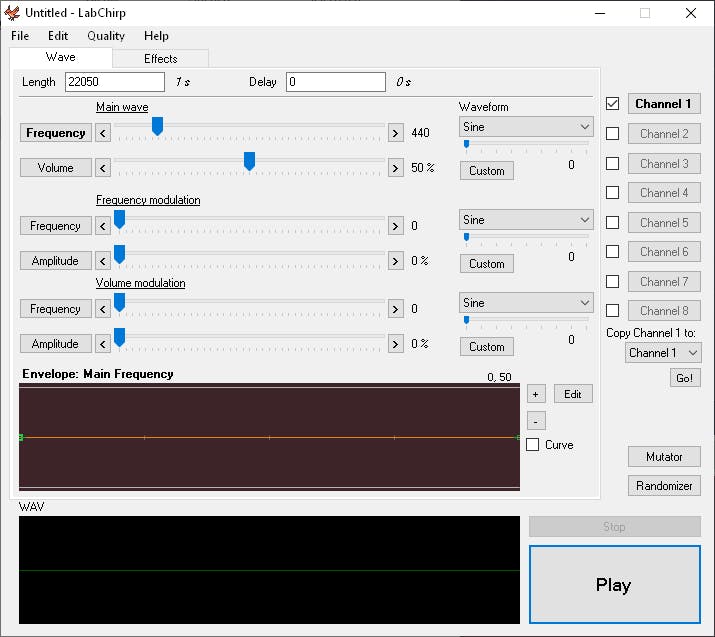
Task: Toggle the Curve checkbox for envelope
Action: [x=533, y=445]
